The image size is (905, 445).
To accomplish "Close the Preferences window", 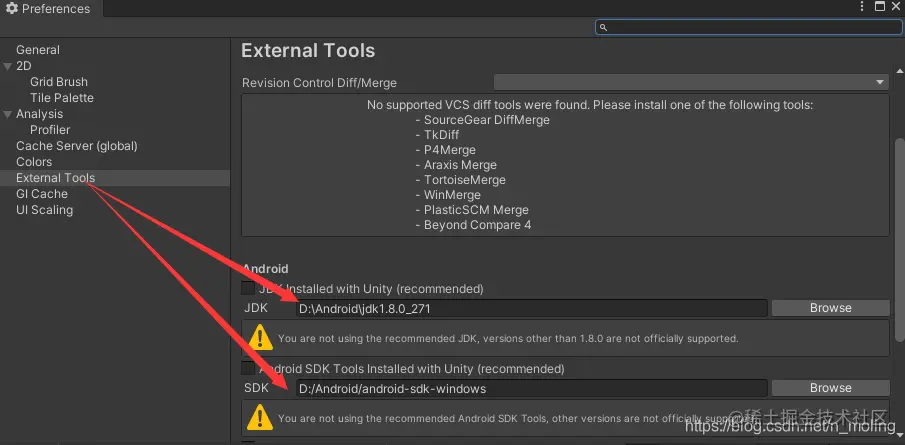I will pos(896,6).
